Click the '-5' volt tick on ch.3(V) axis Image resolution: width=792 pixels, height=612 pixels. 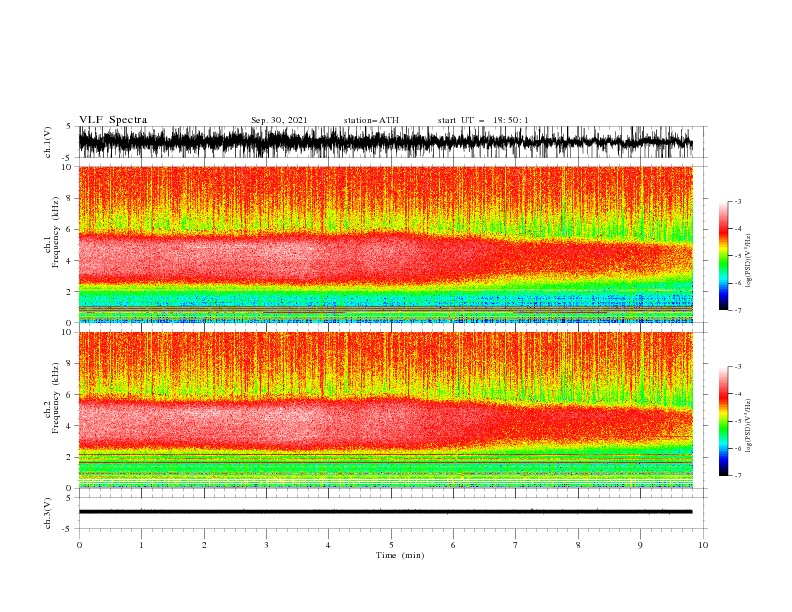pos(68,529)
